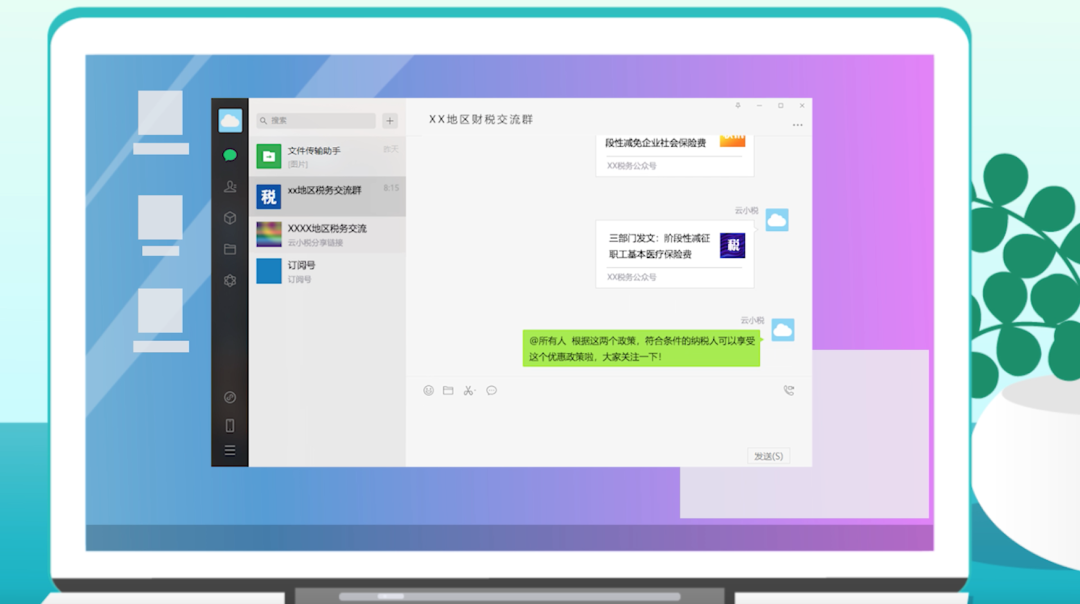Image resolution: width=1080 pixels, height=604 pixels.
Task: Click the colorful XXXX地区税务交流 avatar thumbnail
Action: point(269,234)
